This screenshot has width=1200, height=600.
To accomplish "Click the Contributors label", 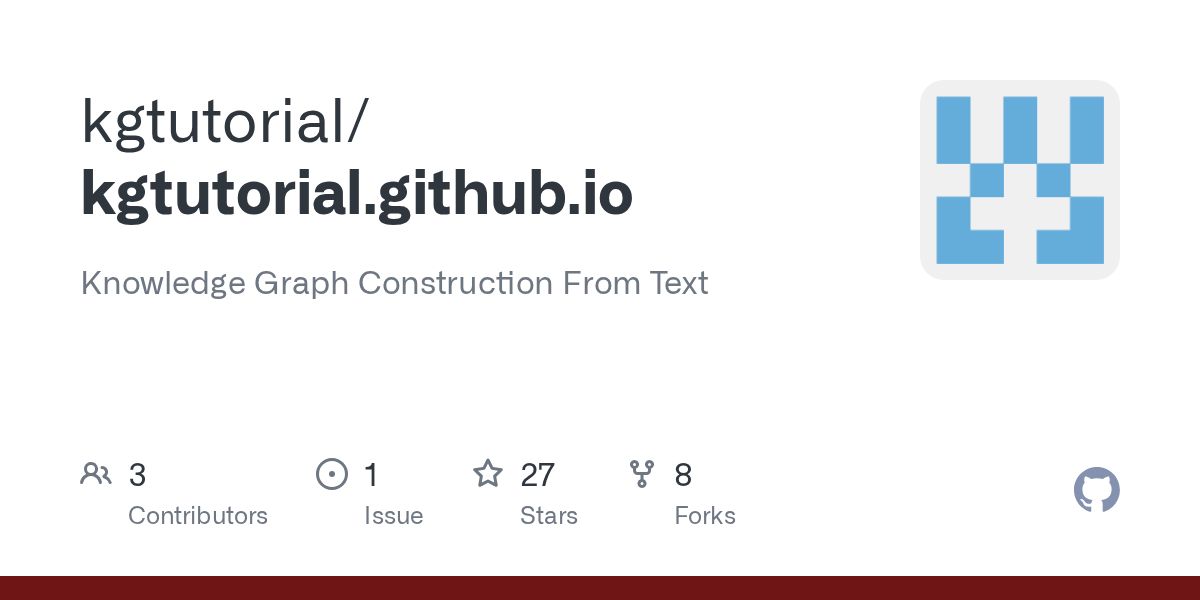I will pyautogui.click(x=198, y=516).
